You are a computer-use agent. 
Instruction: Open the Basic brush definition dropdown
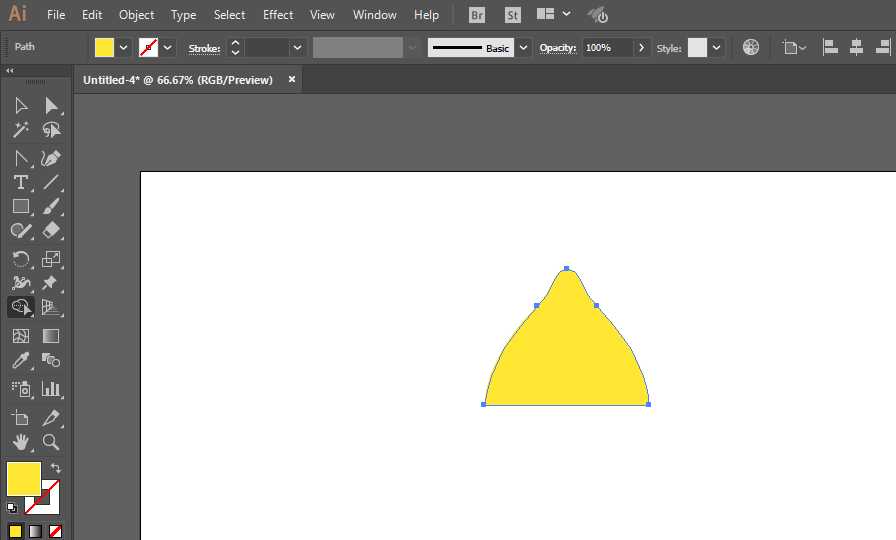(523, 47)
